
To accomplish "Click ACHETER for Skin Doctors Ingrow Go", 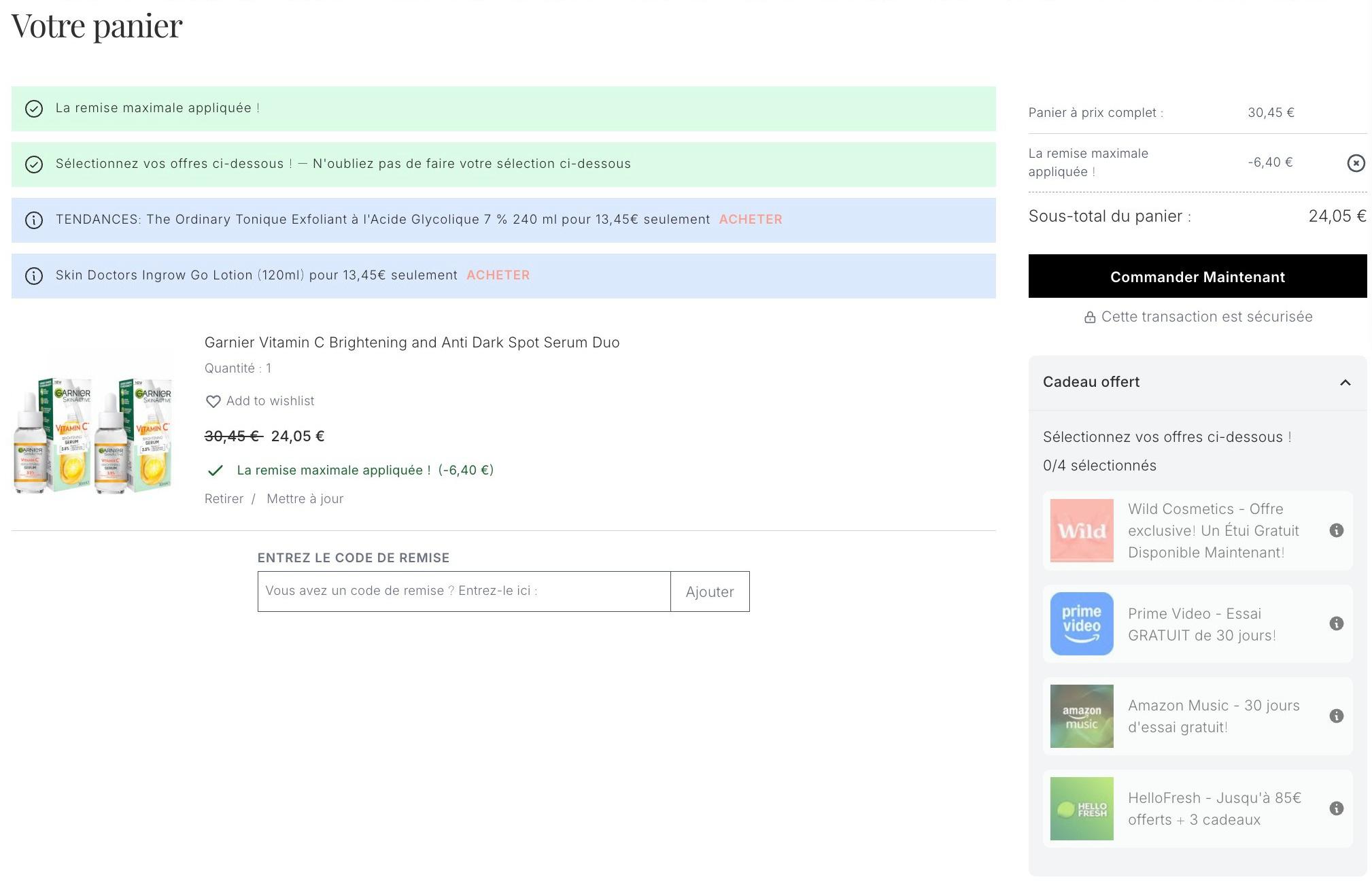I will [x=498, y=275].
